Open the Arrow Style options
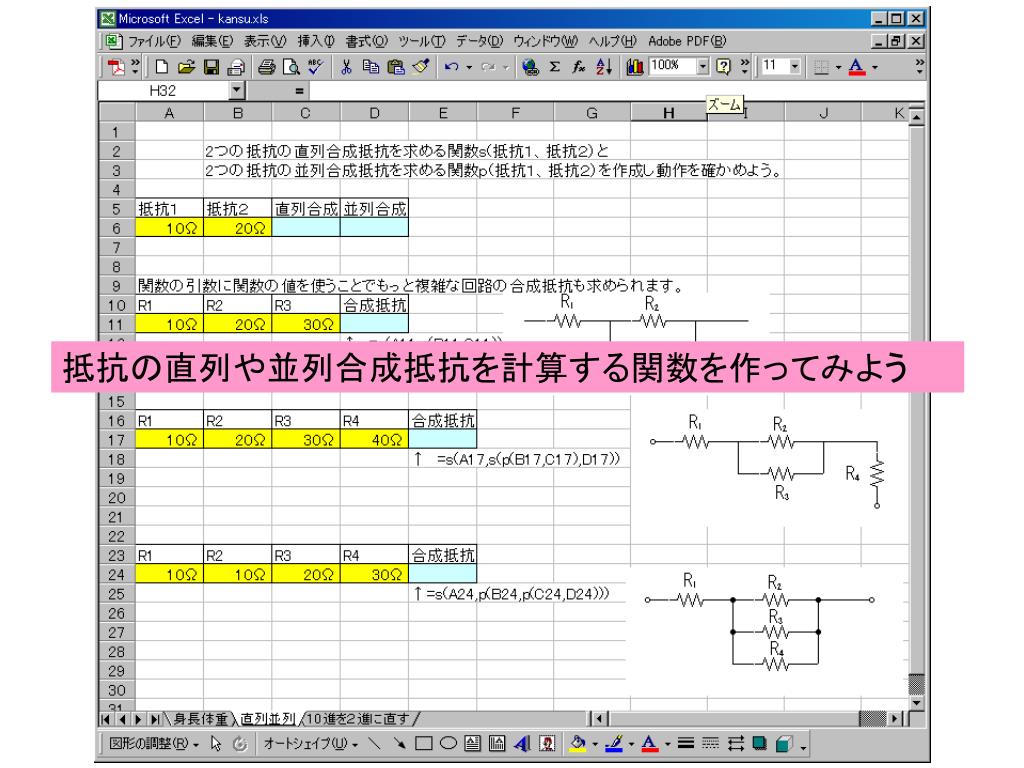 tap(735, 743)
